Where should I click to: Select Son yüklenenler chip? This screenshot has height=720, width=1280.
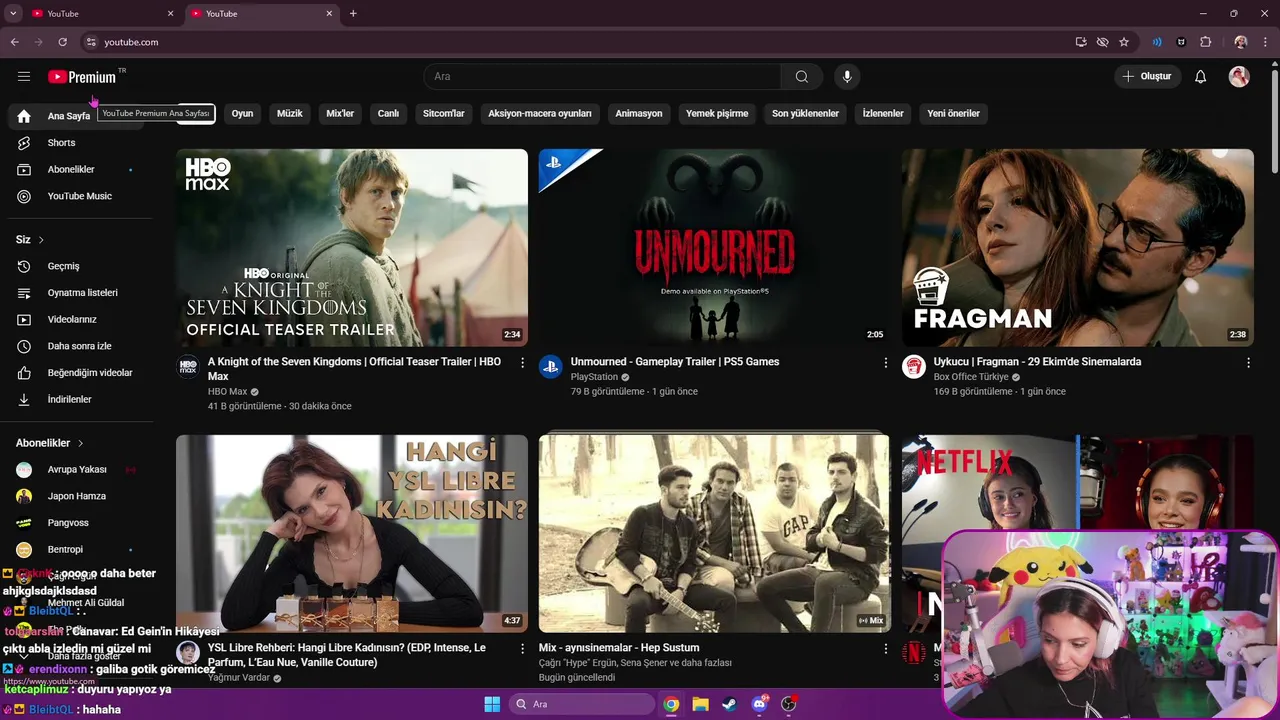[x=805, y=114]
